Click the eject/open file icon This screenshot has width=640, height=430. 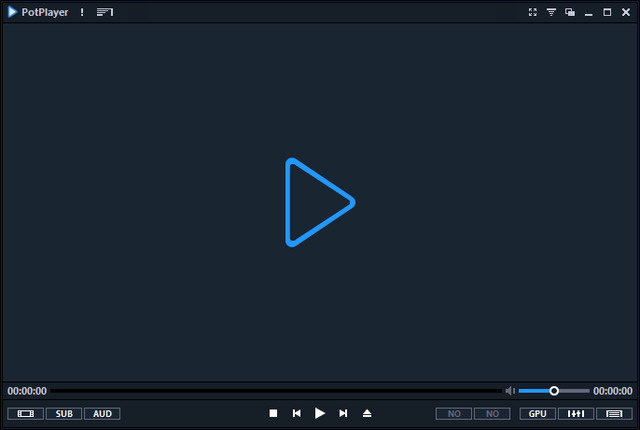[367, 413]
